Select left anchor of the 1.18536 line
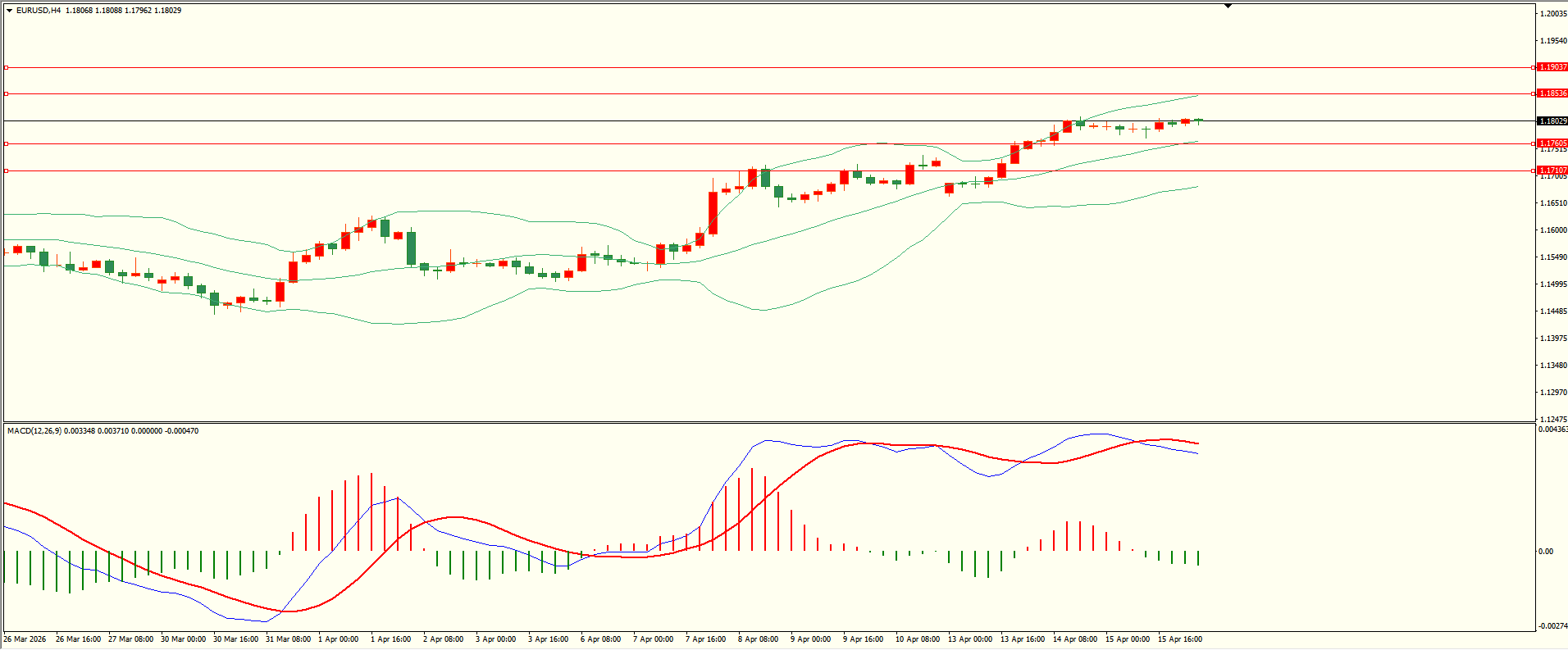This screenshot has height=650, width=1568. [6, 93]
